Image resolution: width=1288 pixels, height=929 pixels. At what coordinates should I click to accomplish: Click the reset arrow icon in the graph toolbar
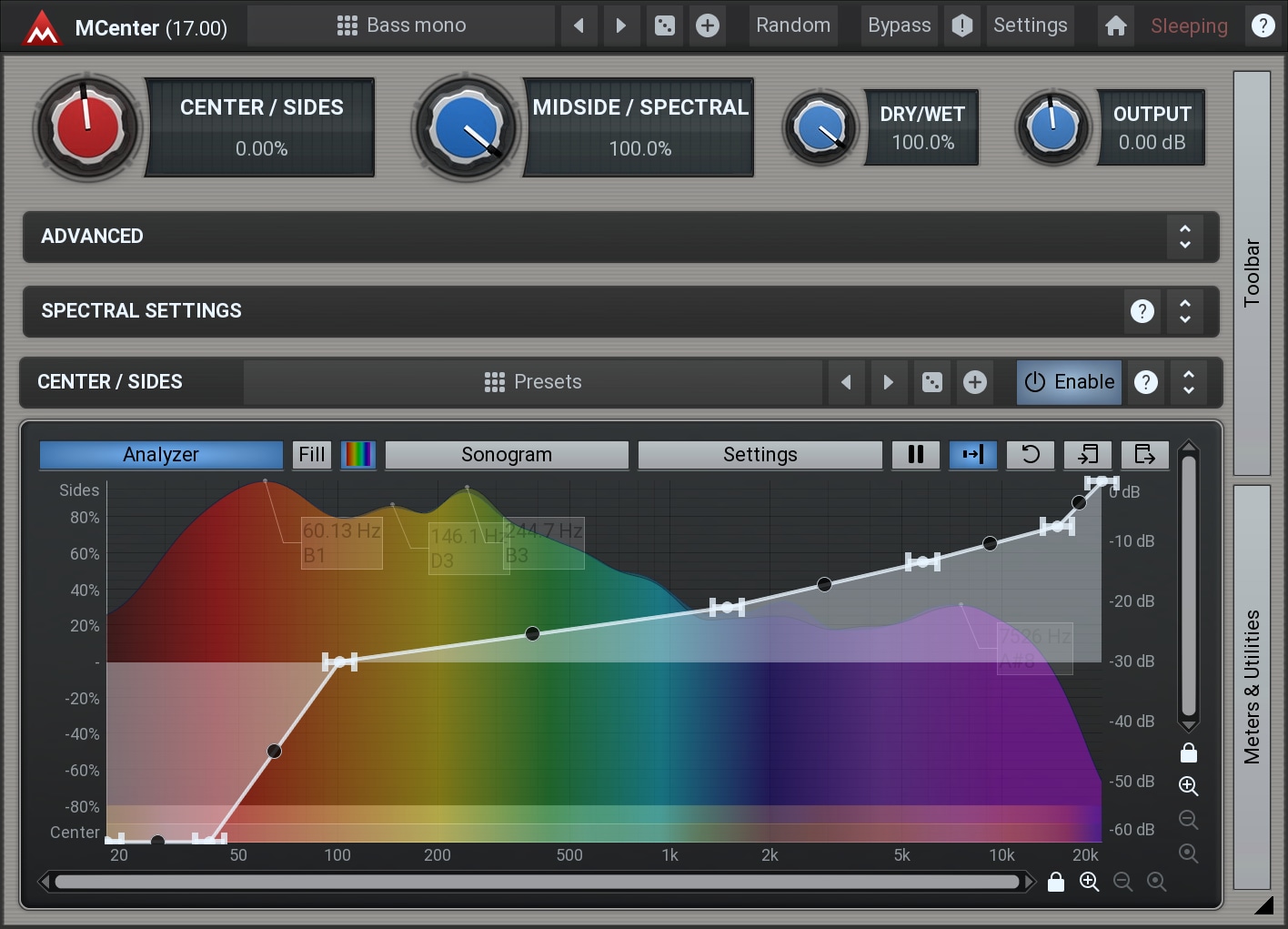(1030, 454)
